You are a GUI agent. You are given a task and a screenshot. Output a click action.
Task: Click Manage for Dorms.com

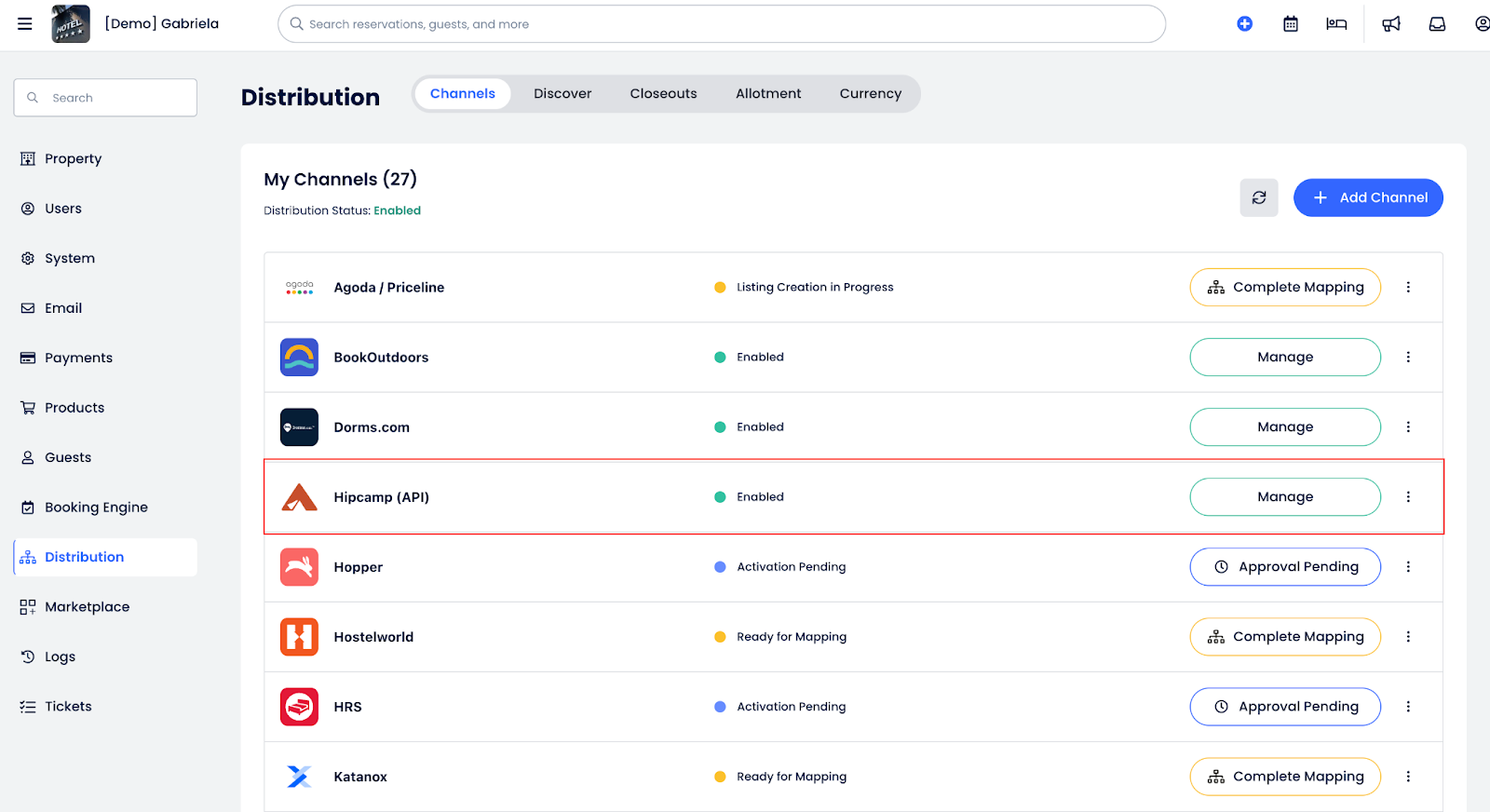click(1285, 427)
